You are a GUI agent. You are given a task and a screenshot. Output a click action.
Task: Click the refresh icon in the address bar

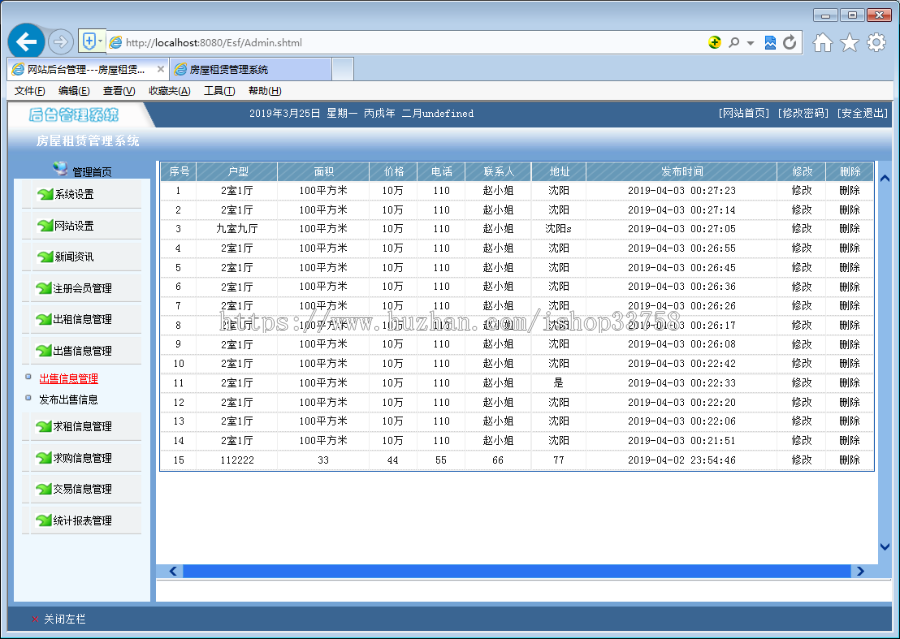click(789, 43)
